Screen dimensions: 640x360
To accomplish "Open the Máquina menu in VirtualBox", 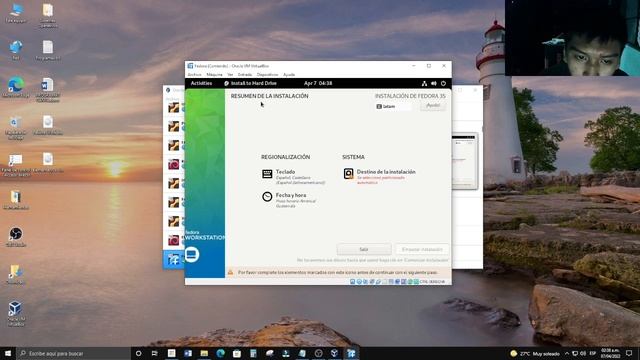I will (x=214, y=75).
